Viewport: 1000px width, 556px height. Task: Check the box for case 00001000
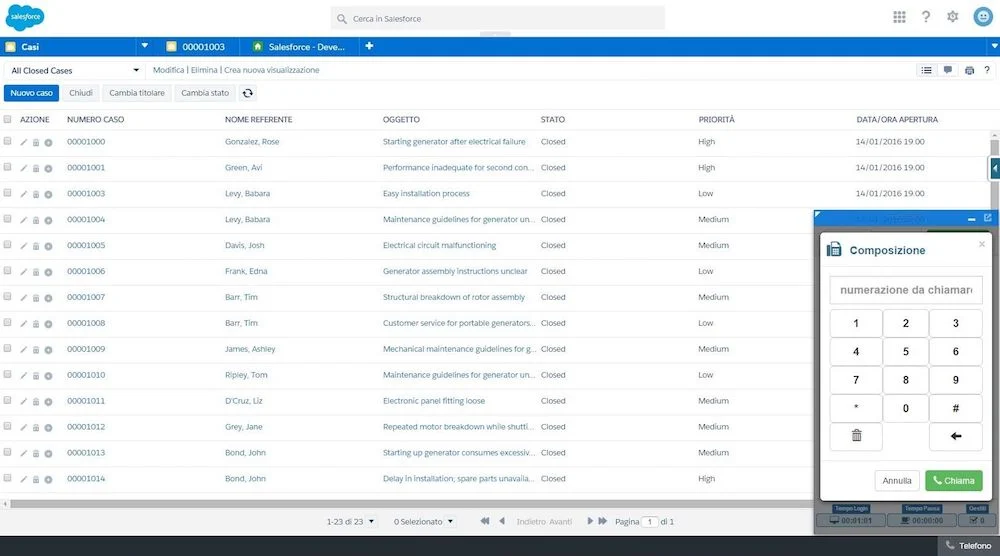coord(8,141)
